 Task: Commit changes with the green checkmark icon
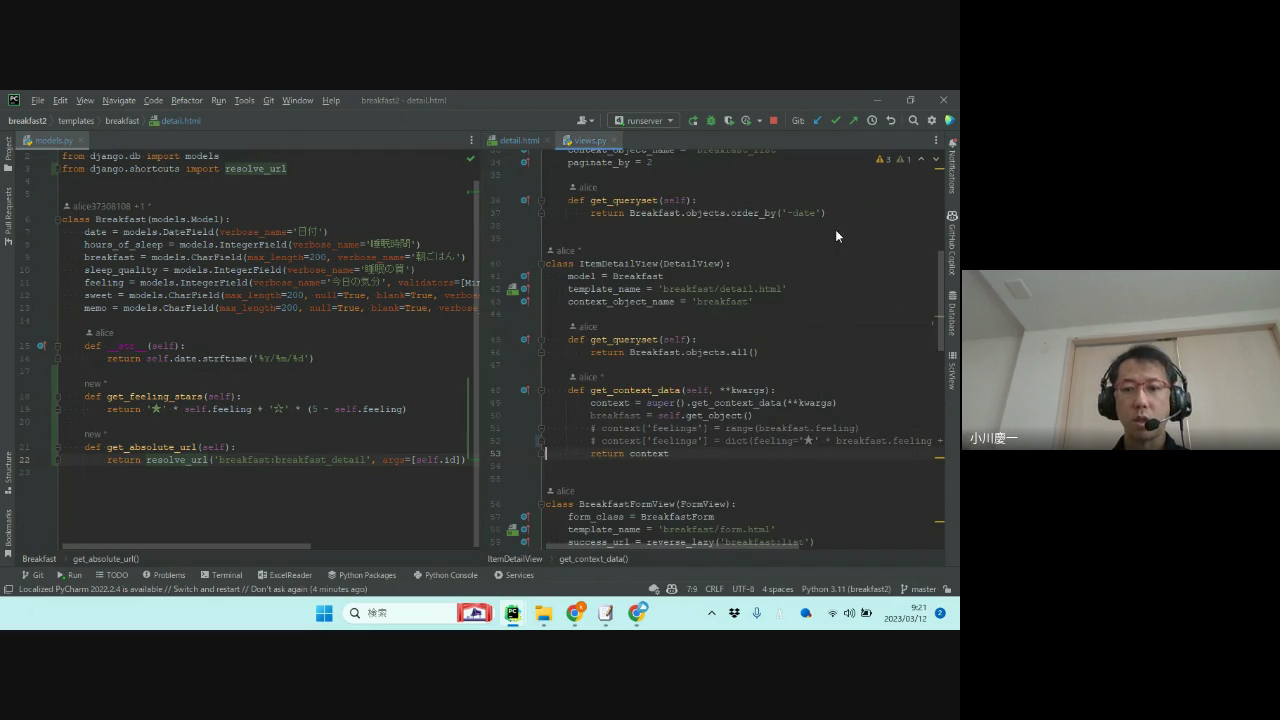pos(835,121)
